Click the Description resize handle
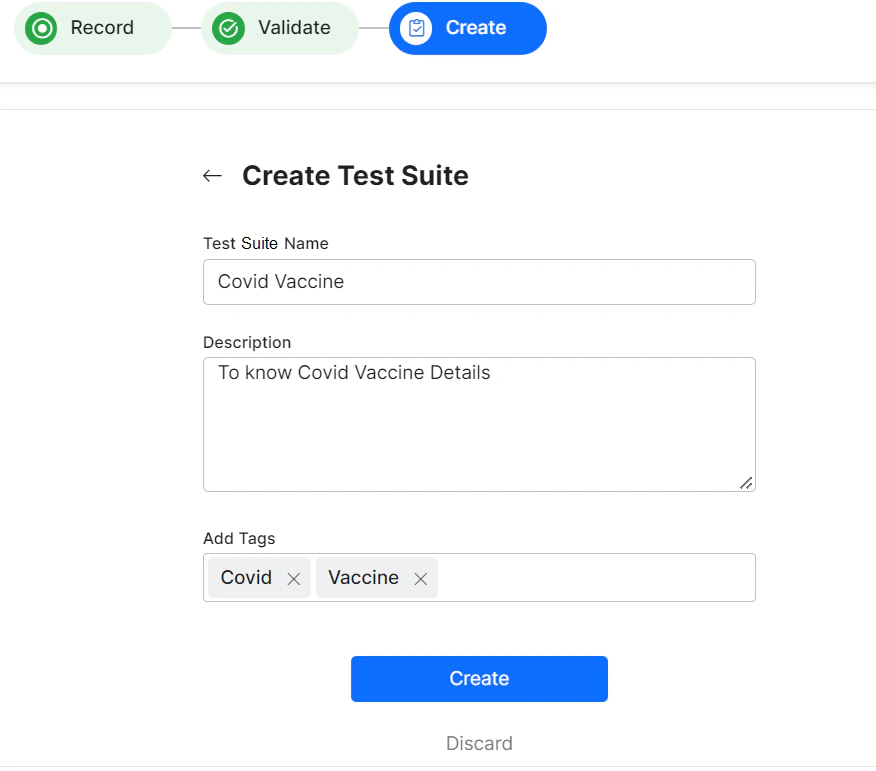Image resolution: width=876 pixels, height=771 pixels. coord(746,484)
